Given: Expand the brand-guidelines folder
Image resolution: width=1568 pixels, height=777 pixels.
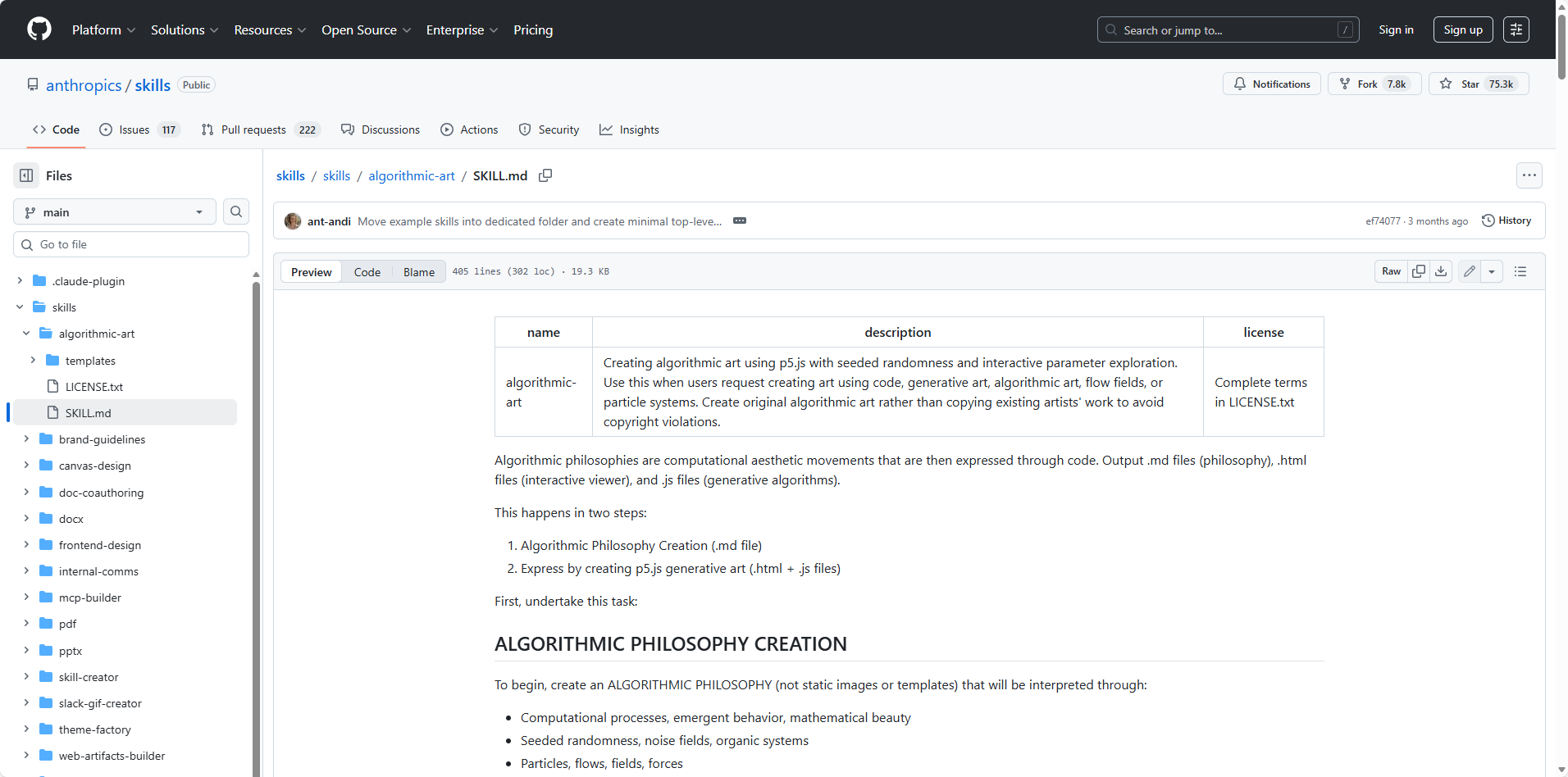Looking at the screenshot, I should (x=26, y=439).
